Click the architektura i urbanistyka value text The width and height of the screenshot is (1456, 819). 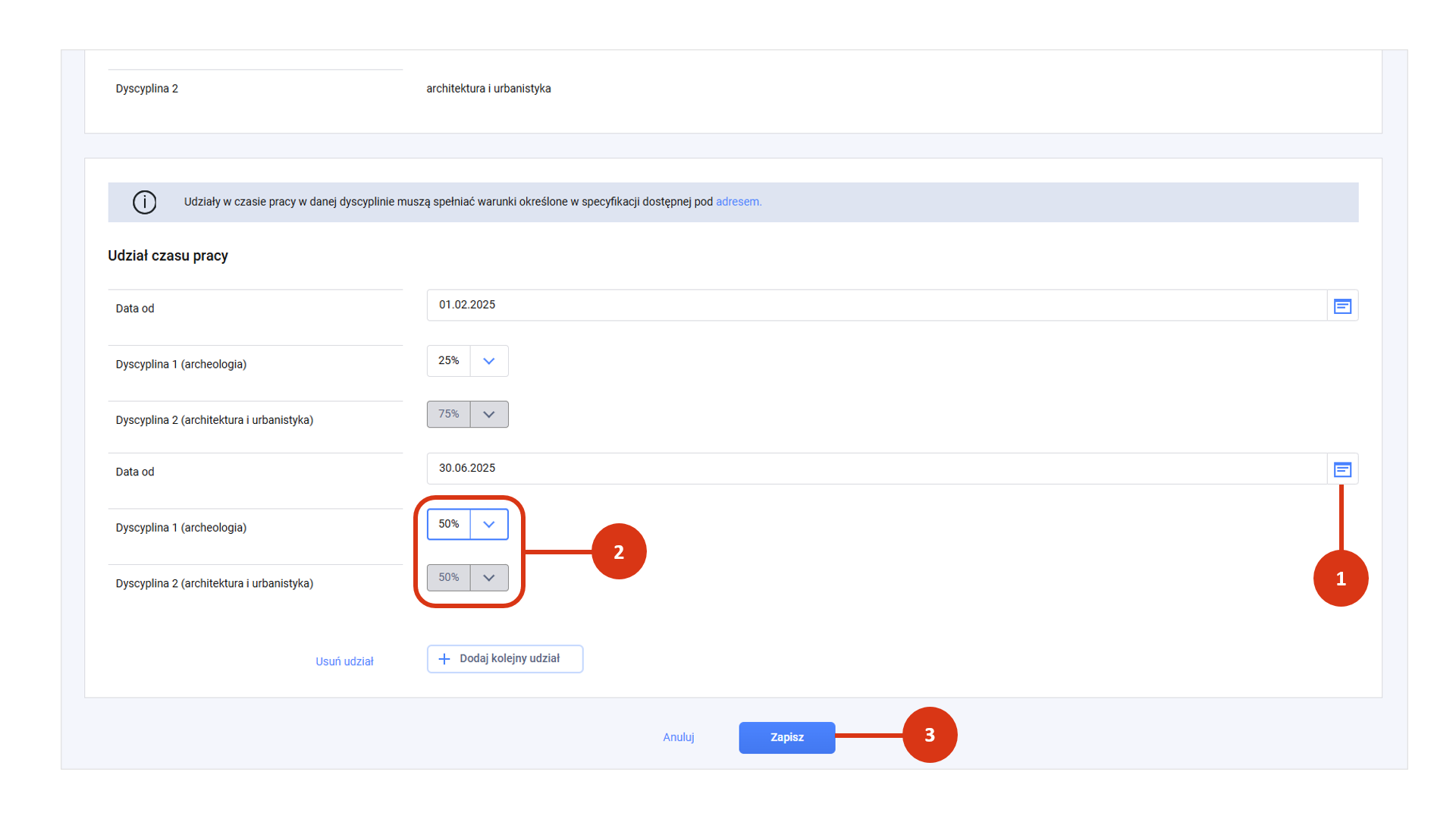pyautogui.click(x=488, y=89)
